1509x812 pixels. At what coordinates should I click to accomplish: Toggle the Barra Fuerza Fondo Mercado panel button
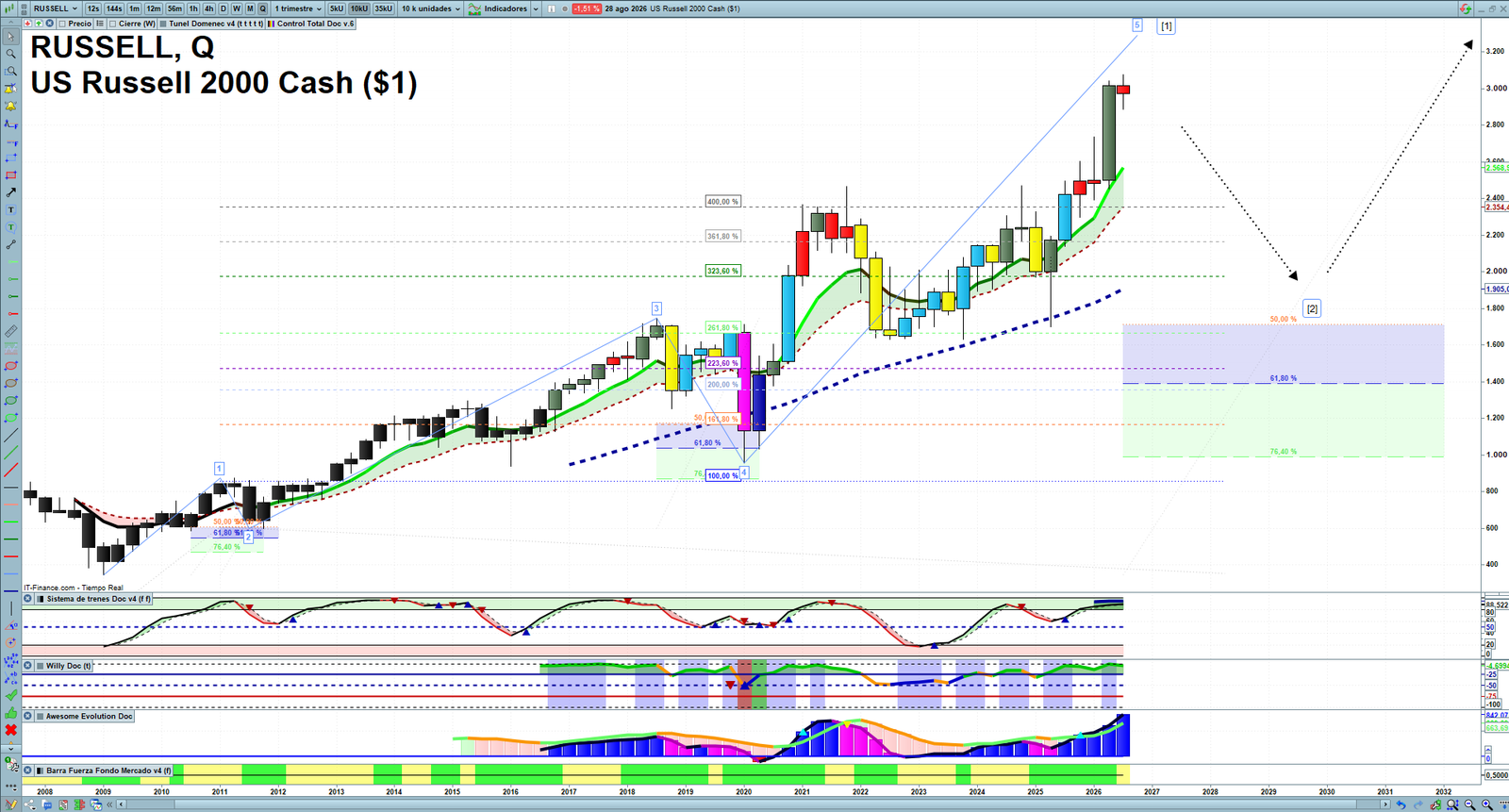pos(104,771)
